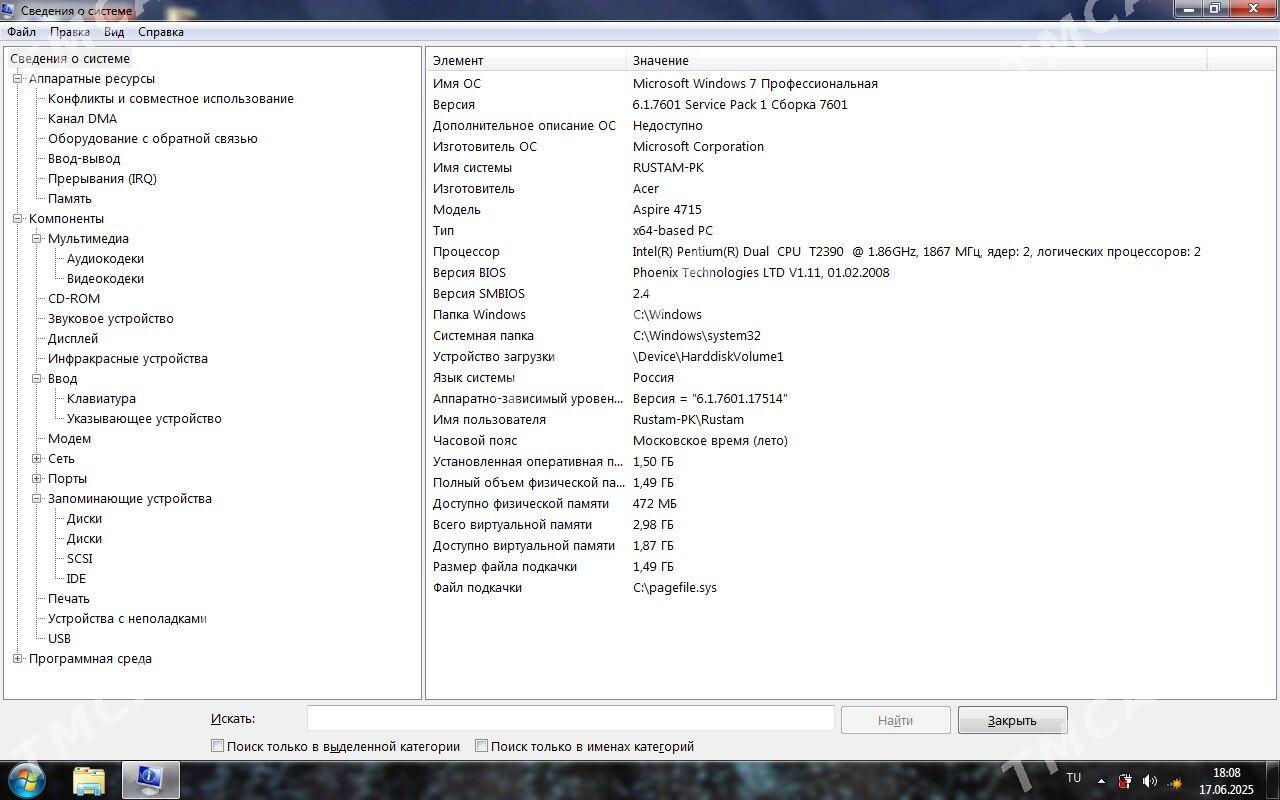Click the RUSTAM-PK system name value
1280x800 pixels.
click(x=668, y=168)
